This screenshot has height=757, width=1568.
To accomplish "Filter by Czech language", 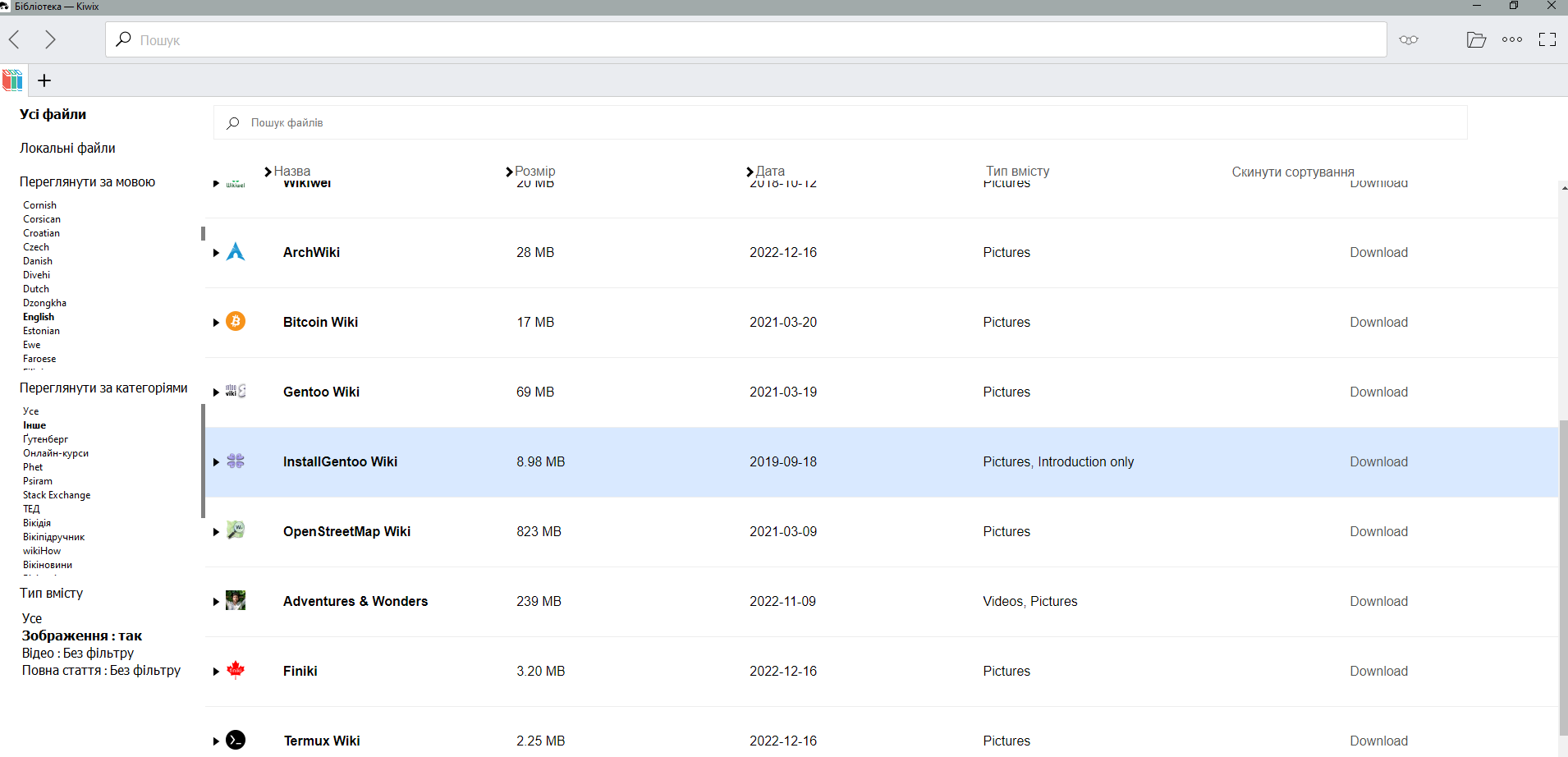I will pyautogui.click(x=36, y=247).
